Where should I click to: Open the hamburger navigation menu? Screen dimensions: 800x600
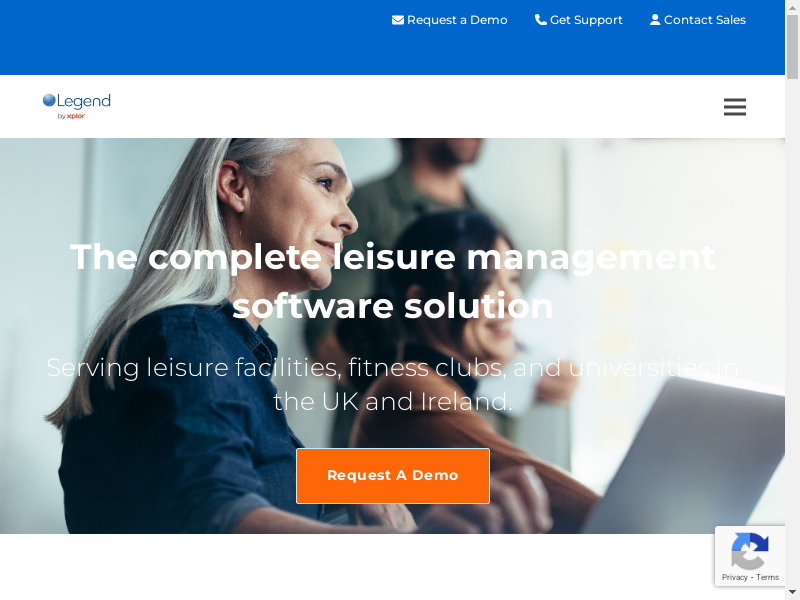coord(735,107)
